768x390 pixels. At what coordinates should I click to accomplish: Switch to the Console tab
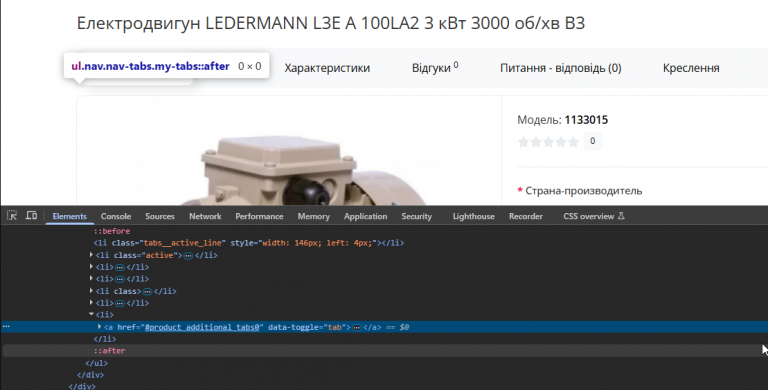[x=116, y=216]
